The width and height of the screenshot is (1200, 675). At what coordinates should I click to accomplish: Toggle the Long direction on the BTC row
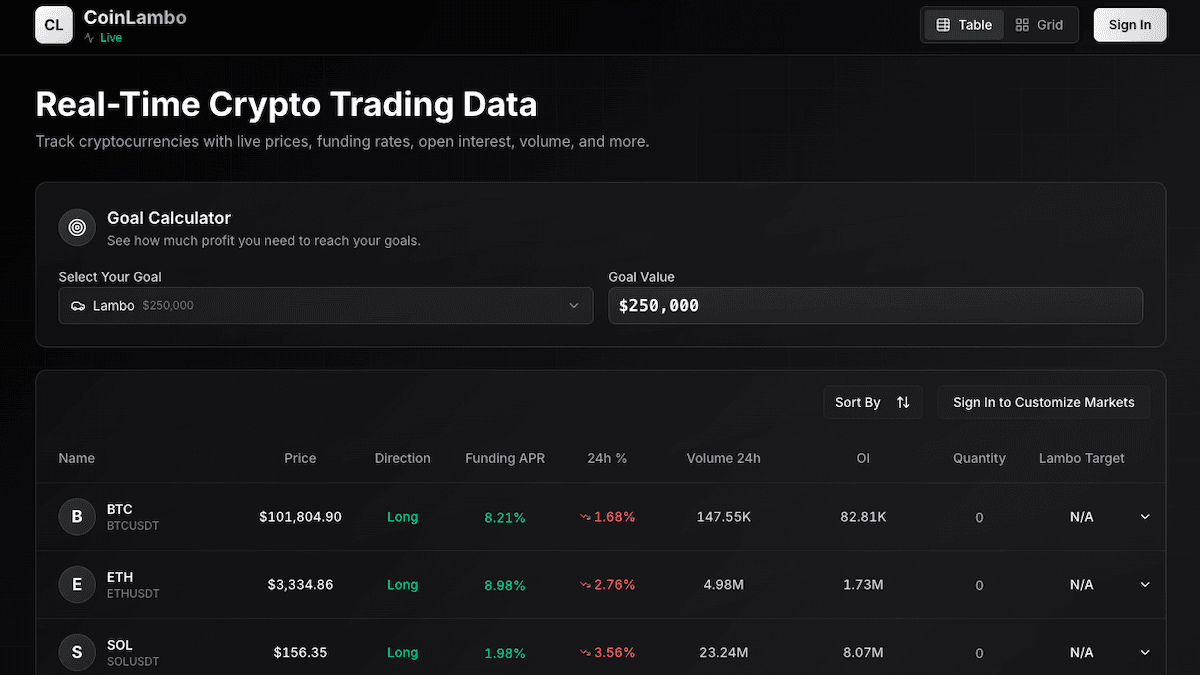[402, 517]
